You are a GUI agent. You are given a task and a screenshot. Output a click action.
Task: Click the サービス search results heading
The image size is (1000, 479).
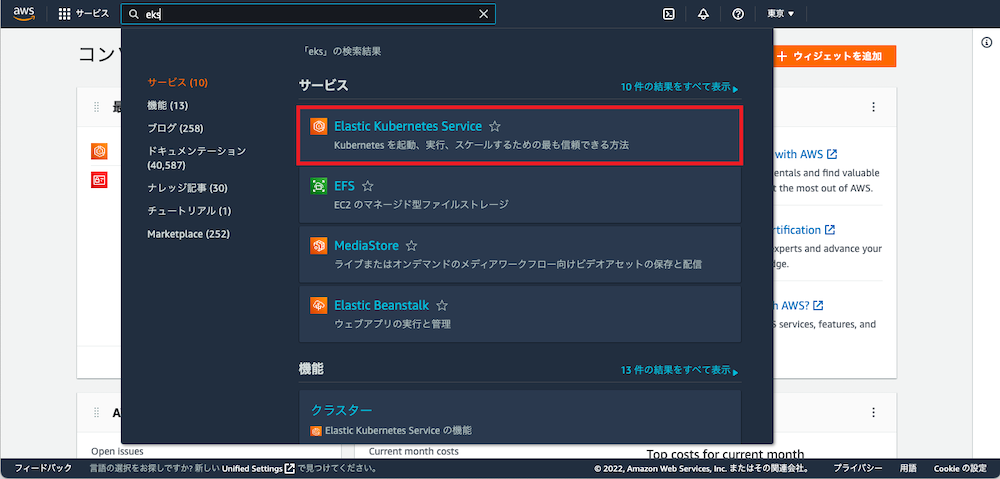323,85
